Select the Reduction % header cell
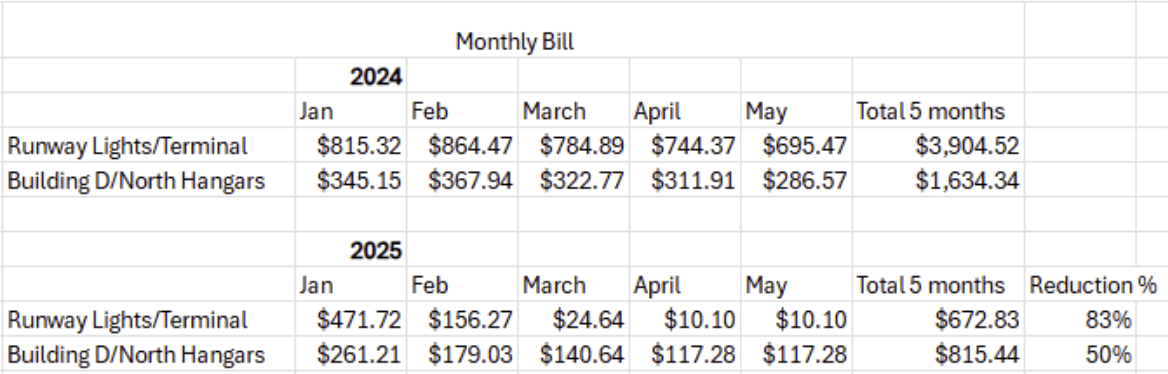Image resolution: width=1168 pixels, height=374 pixels. (1080, 285)
